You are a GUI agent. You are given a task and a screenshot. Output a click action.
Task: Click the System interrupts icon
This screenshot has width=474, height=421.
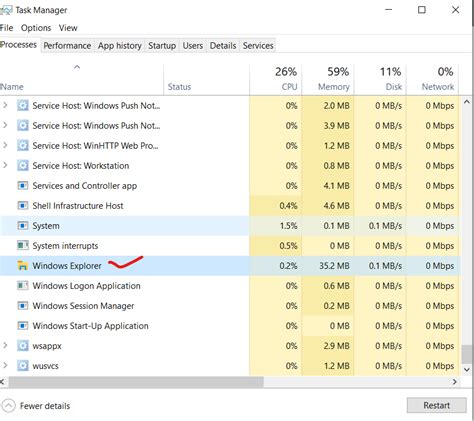(22, 246)
